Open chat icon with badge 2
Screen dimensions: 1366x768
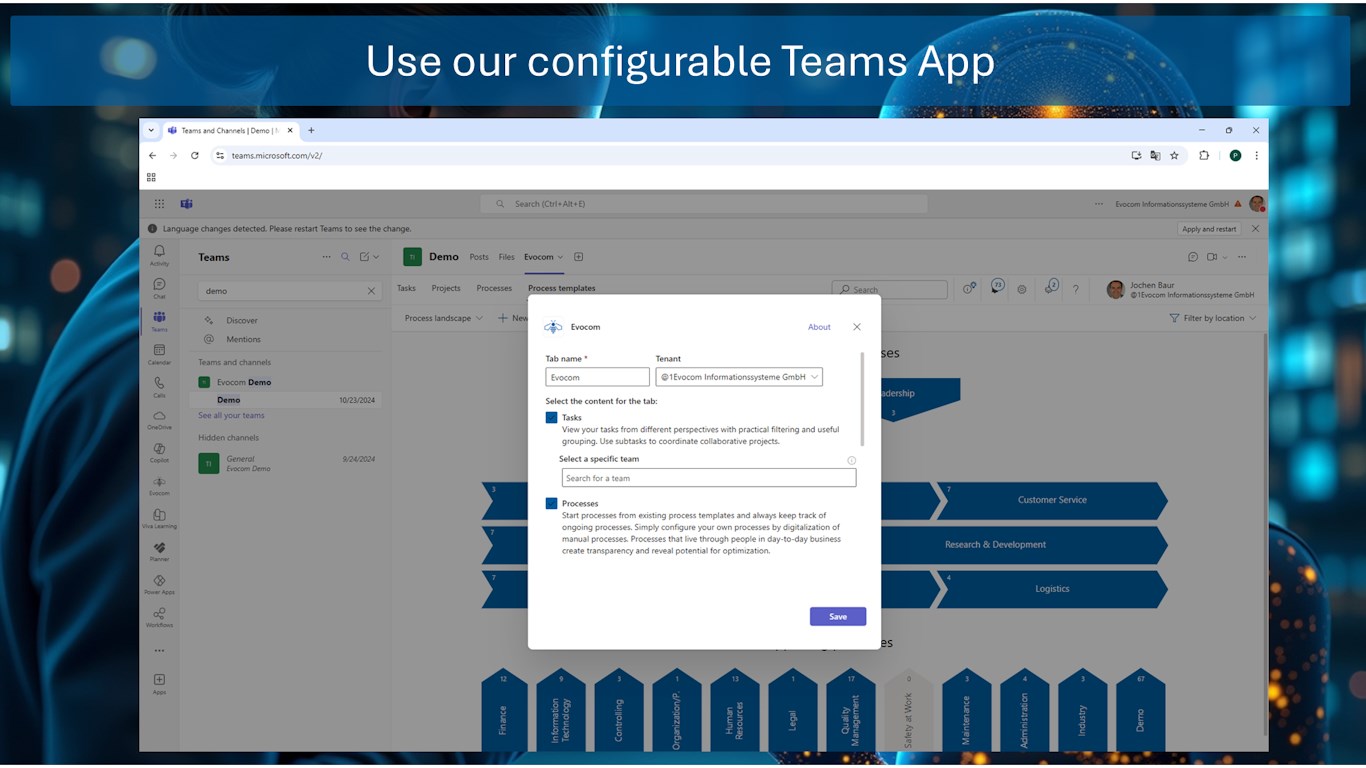(x=1051, y=287)
